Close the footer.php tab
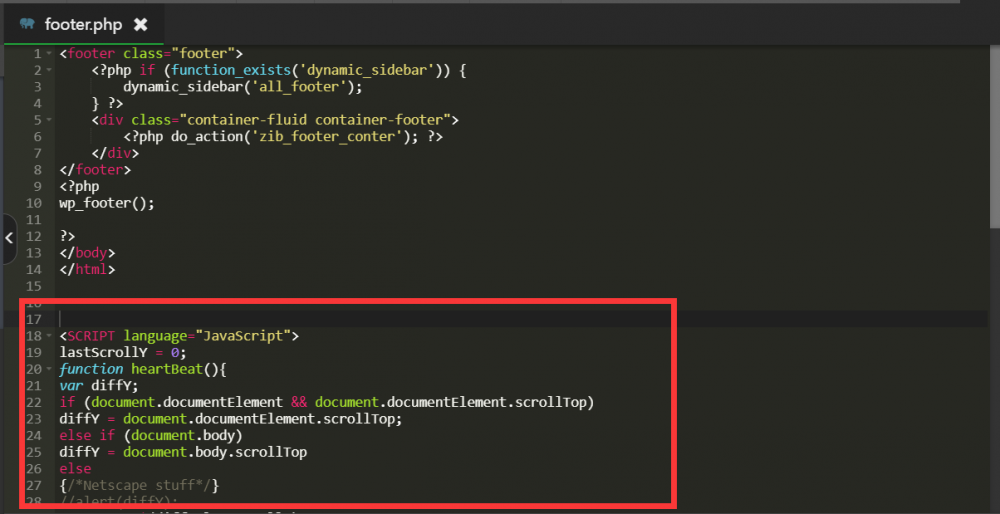The image size is (1000, 514). (141, 24)
